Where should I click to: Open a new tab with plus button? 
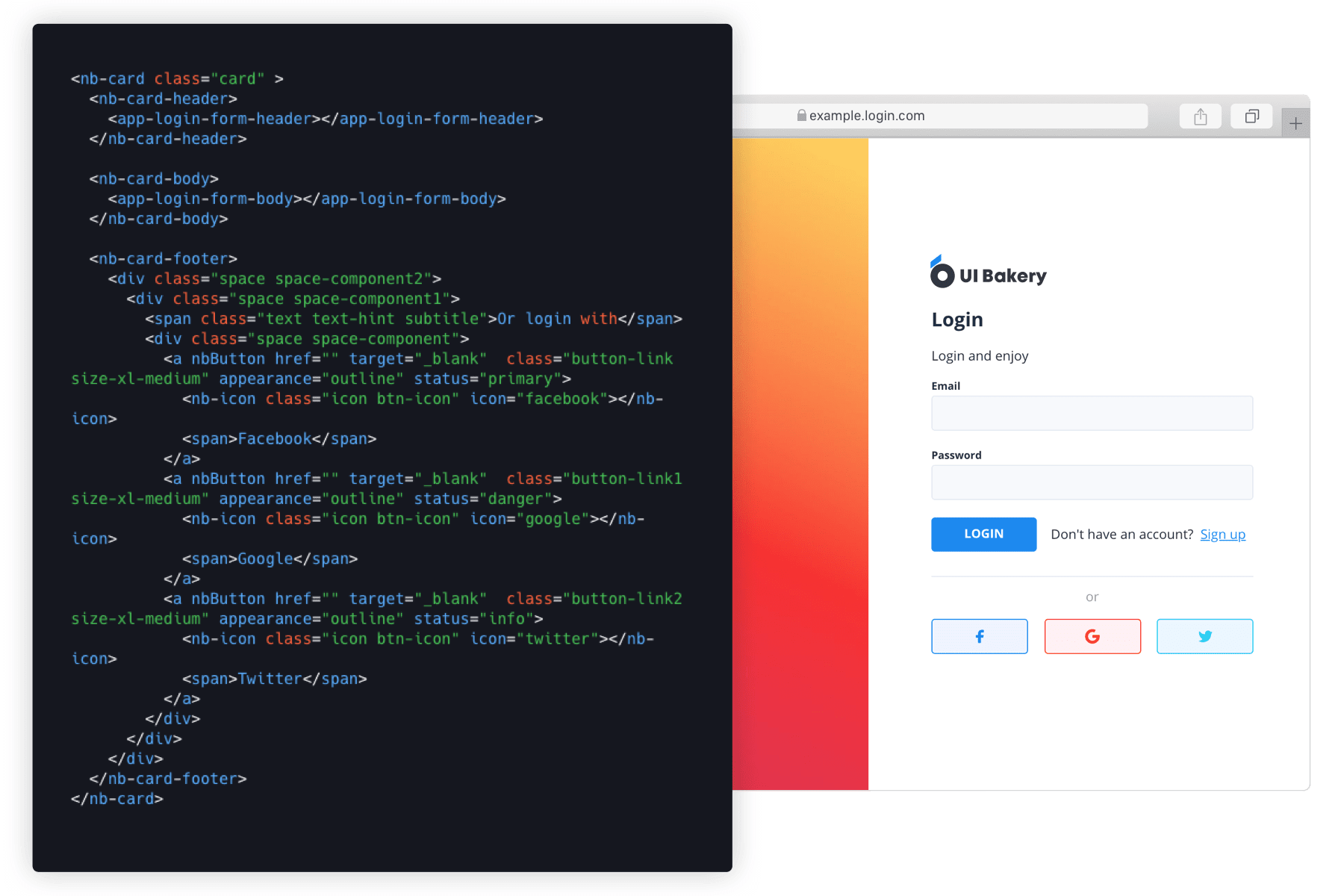(1295, 123)
